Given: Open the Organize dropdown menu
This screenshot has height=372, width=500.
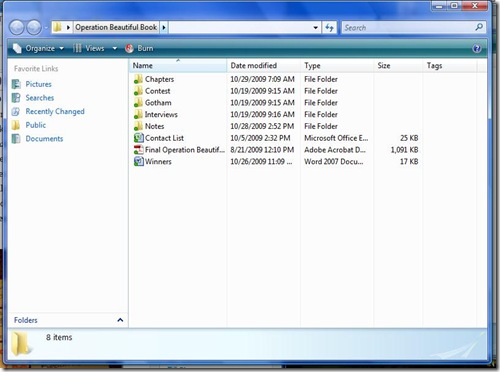Looking at the screenshot, I should (x=38, y=48).
